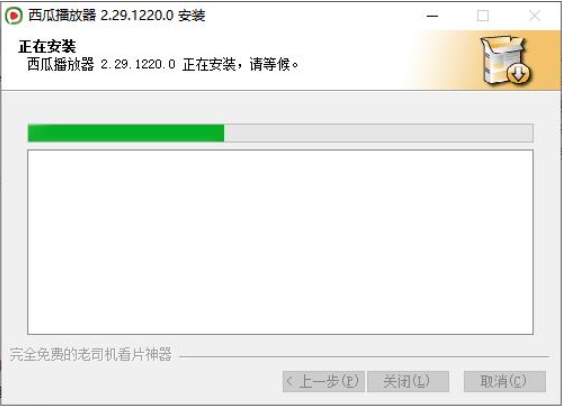Click the horizontal divider line beside branding
Viewport: 562px width, 406px height.
click(364, 357)
